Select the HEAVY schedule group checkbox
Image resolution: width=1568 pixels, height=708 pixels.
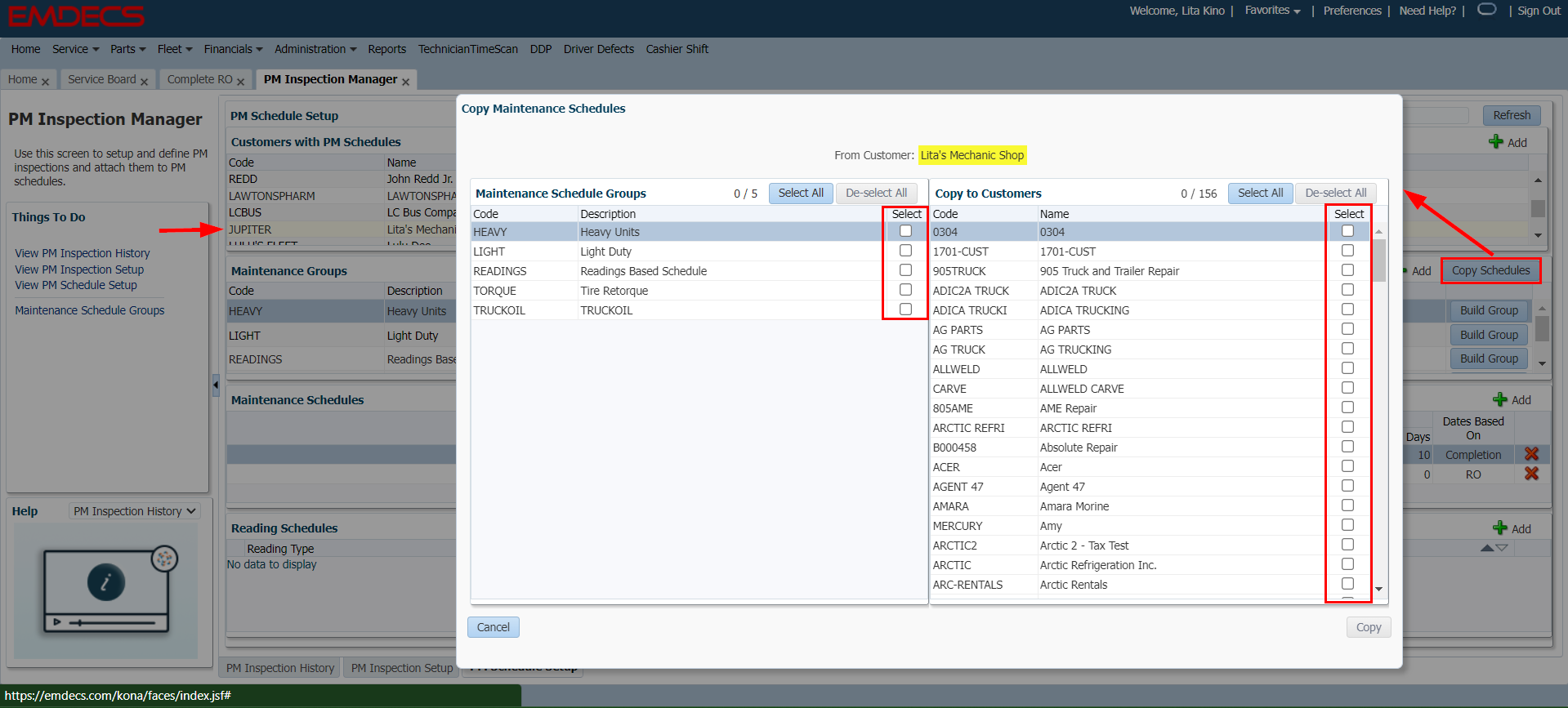click(x=905, y=231)
